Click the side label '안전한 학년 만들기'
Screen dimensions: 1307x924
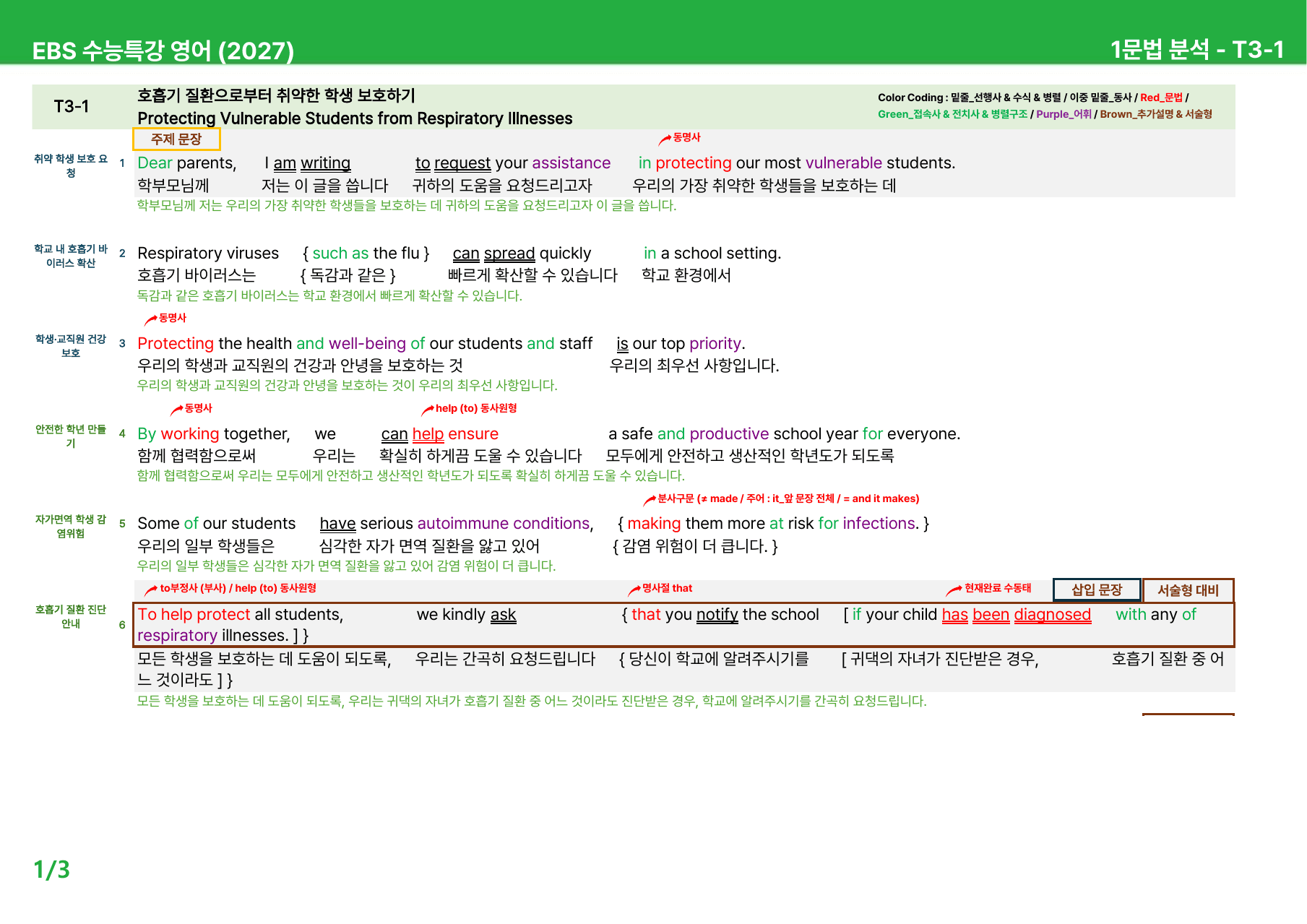point(71,436)
